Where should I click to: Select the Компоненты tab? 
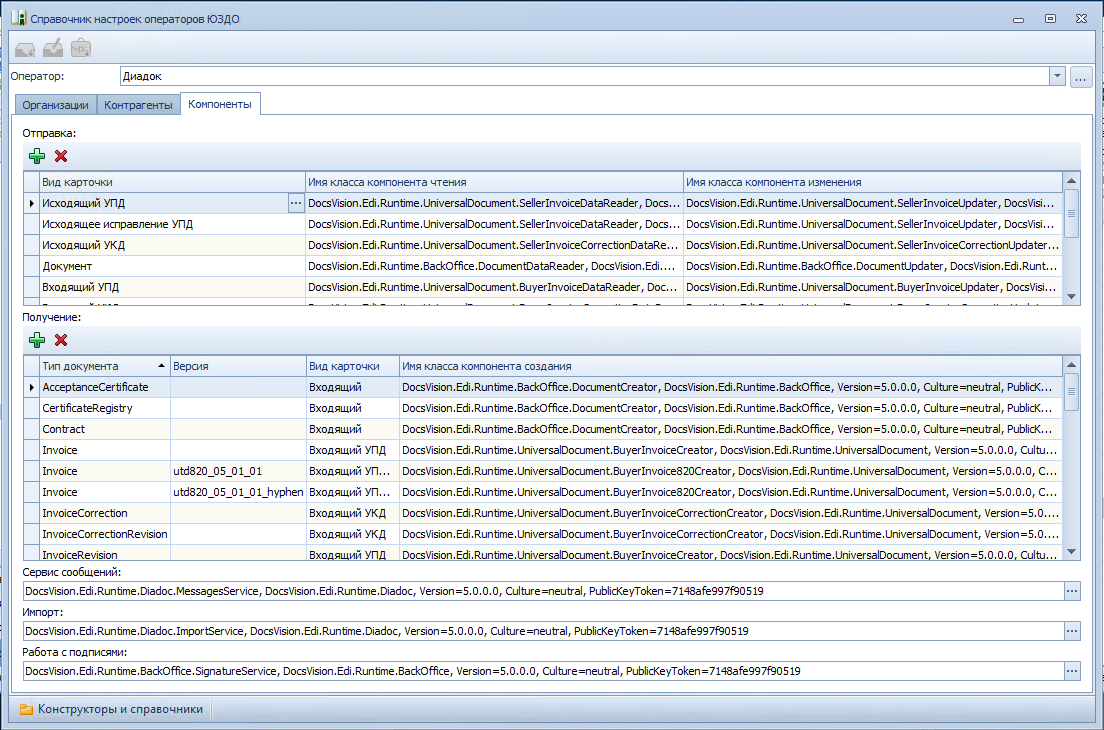(220, 104)
